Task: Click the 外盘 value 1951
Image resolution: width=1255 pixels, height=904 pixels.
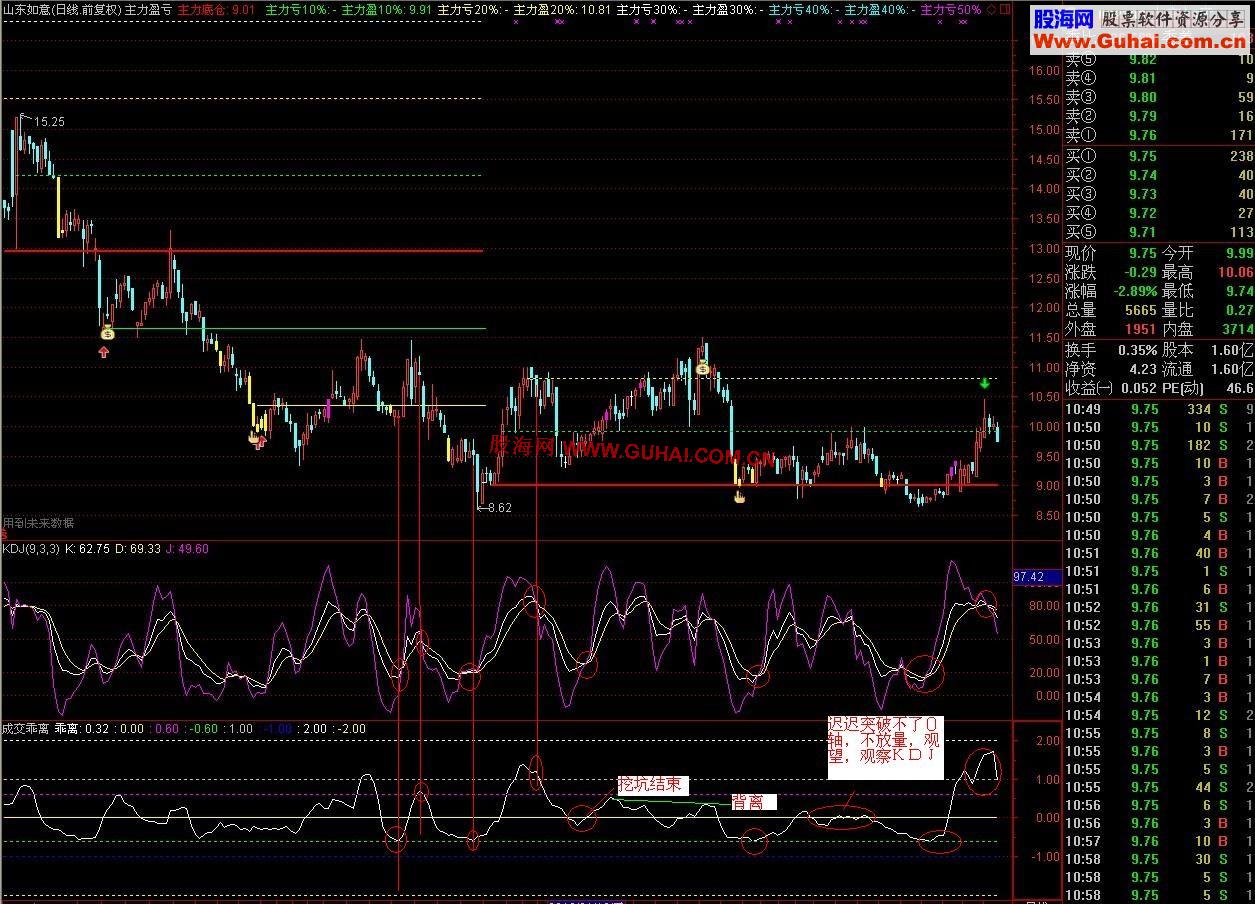Action: point(1140,329)
